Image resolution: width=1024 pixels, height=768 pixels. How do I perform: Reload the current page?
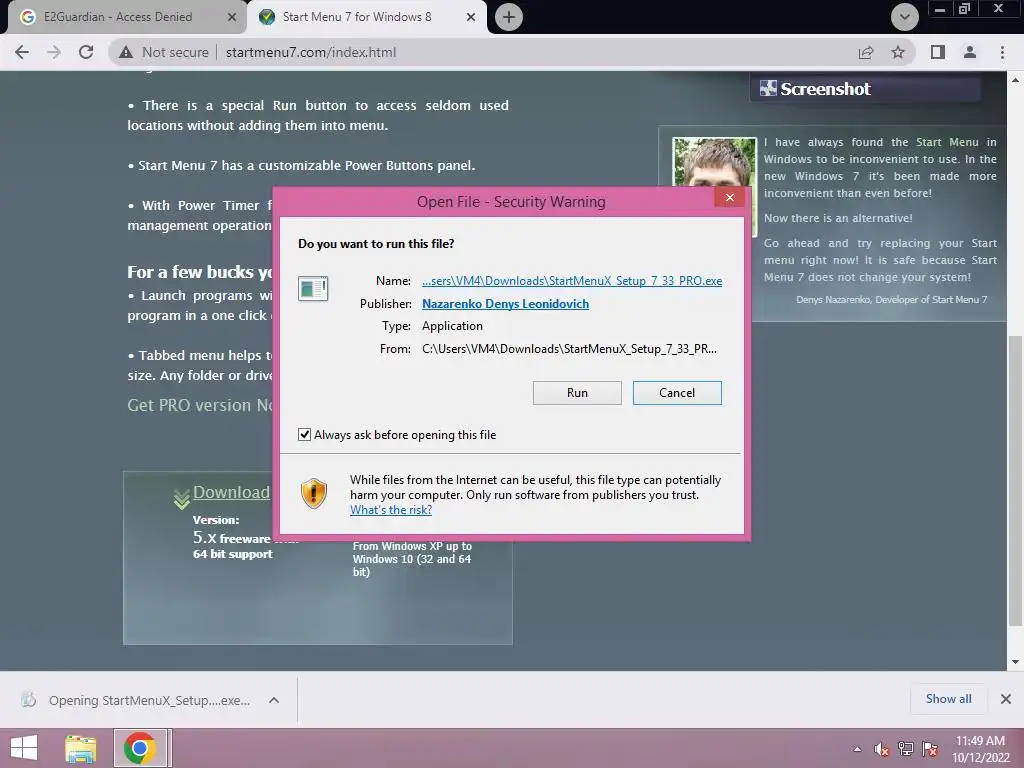click(x=86, y=52)
